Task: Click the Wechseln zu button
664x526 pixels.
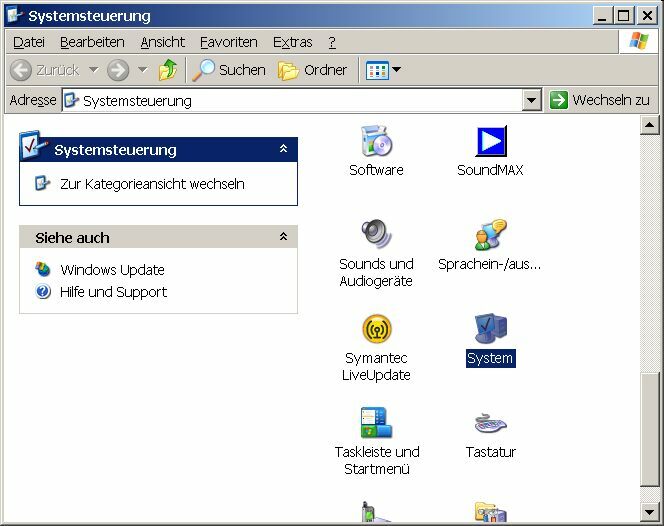Action: coord(600,100)
